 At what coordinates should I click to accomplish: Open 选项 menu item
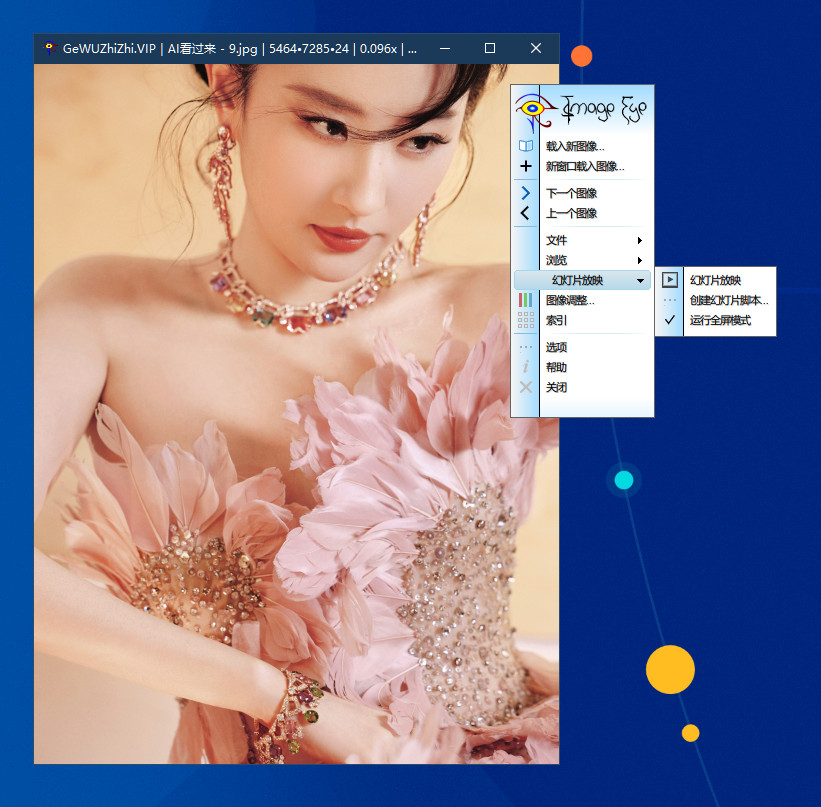(x=556, y=347)
